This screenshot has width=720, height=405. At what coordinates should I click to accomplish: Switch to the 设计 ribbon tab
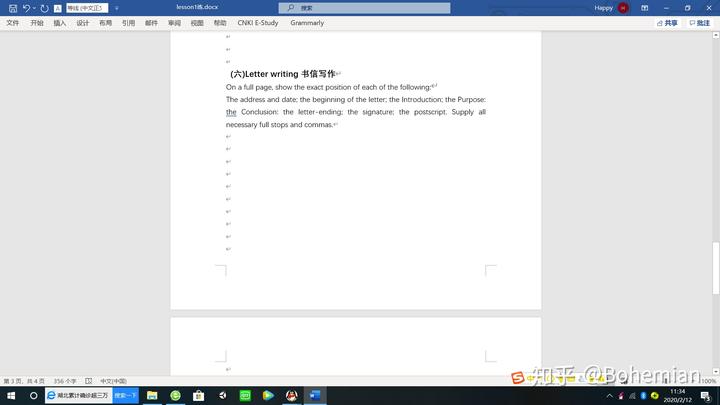point(83,23)
